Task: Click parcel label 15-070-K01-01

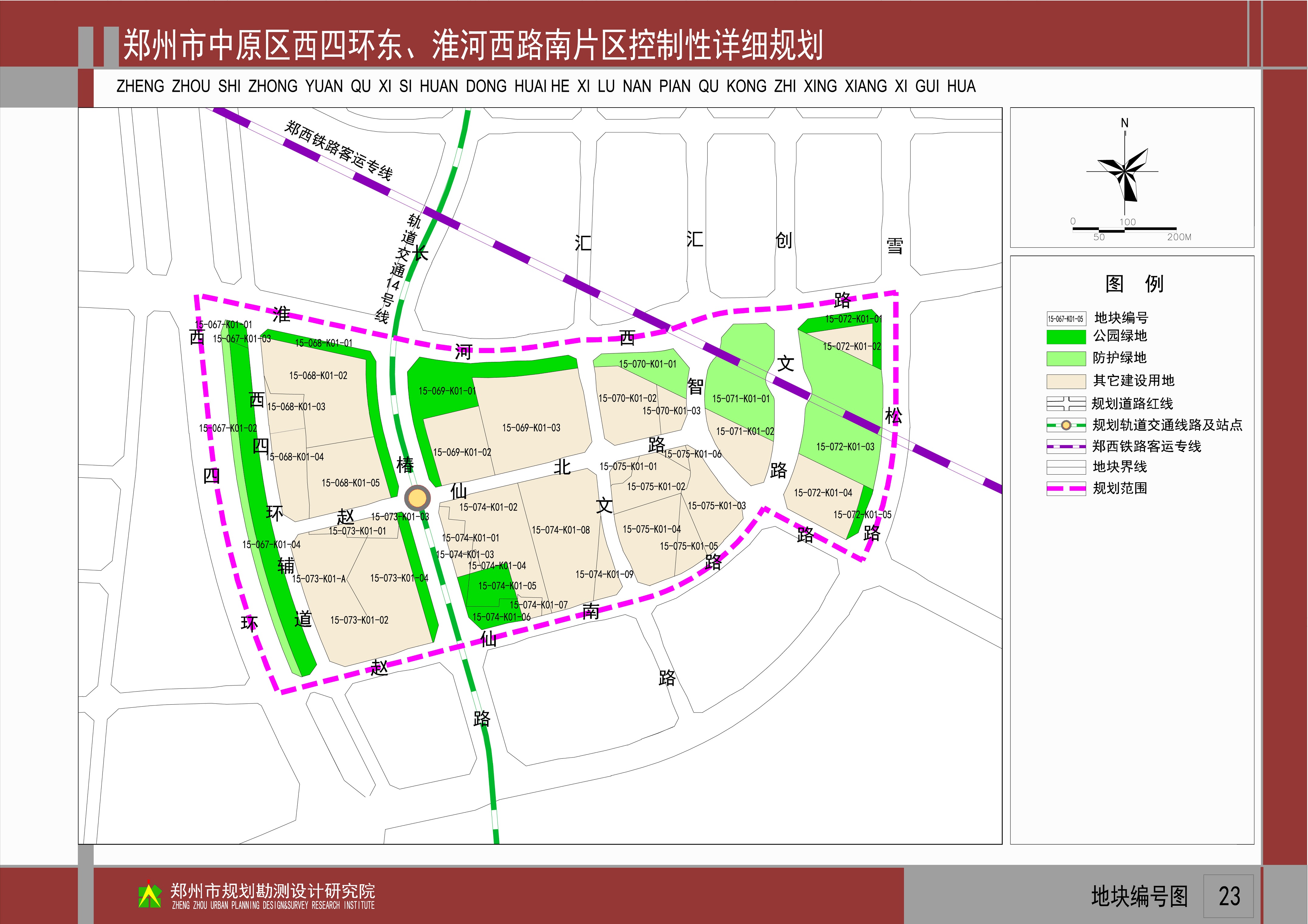Action: coord(648,364)
